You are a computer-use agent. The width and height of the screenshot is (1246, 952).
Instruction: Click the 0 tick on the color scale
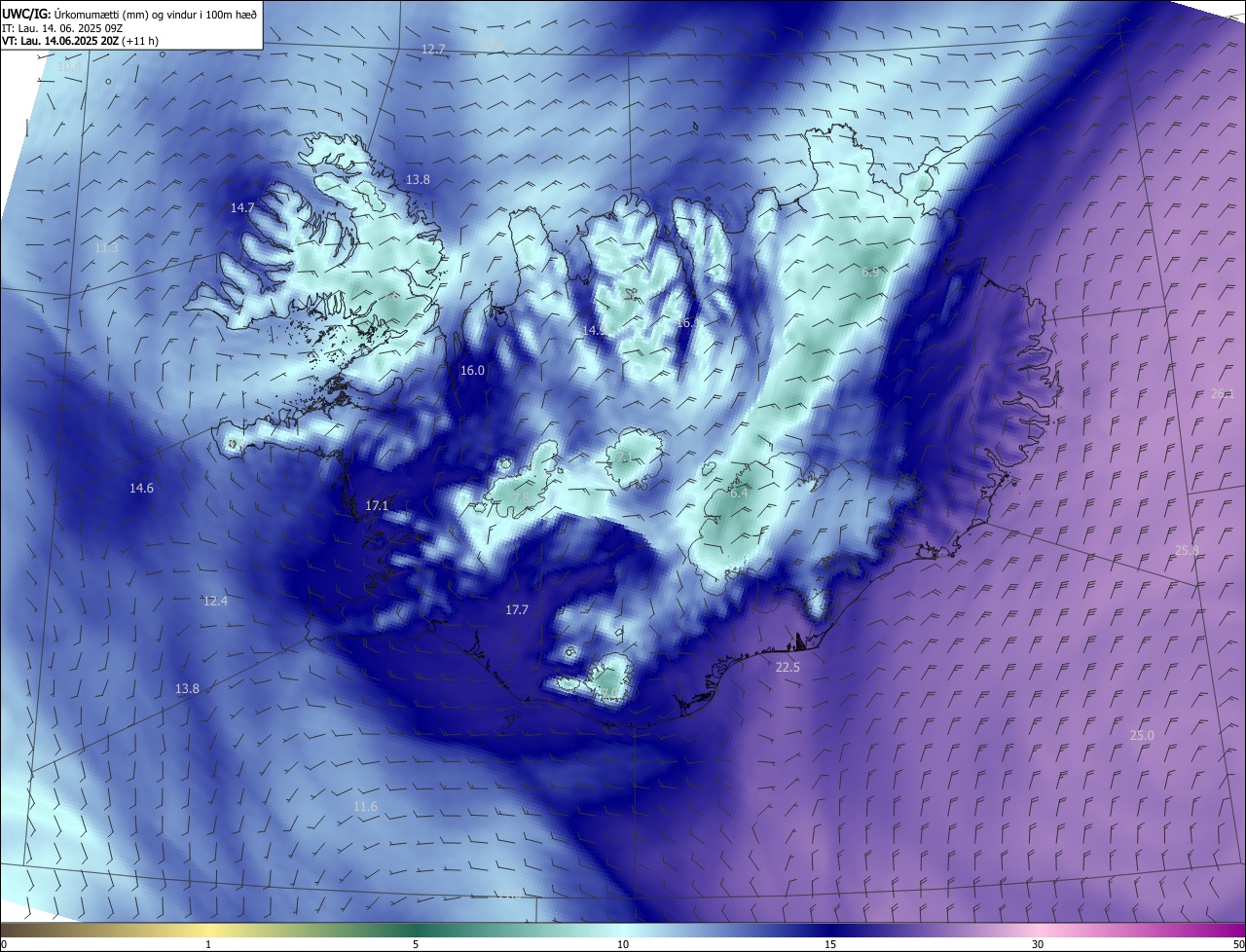coord(4,944)
